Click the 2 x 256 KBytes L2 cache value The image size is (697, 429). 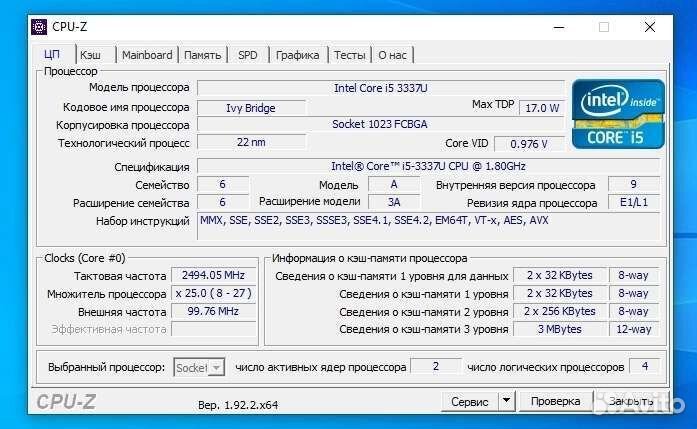coord(560,311)
